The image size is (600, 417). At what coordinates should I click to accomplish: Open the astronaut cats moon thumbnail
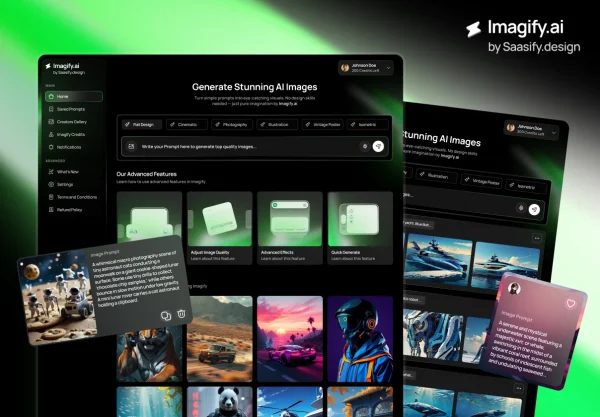(57, 296)
